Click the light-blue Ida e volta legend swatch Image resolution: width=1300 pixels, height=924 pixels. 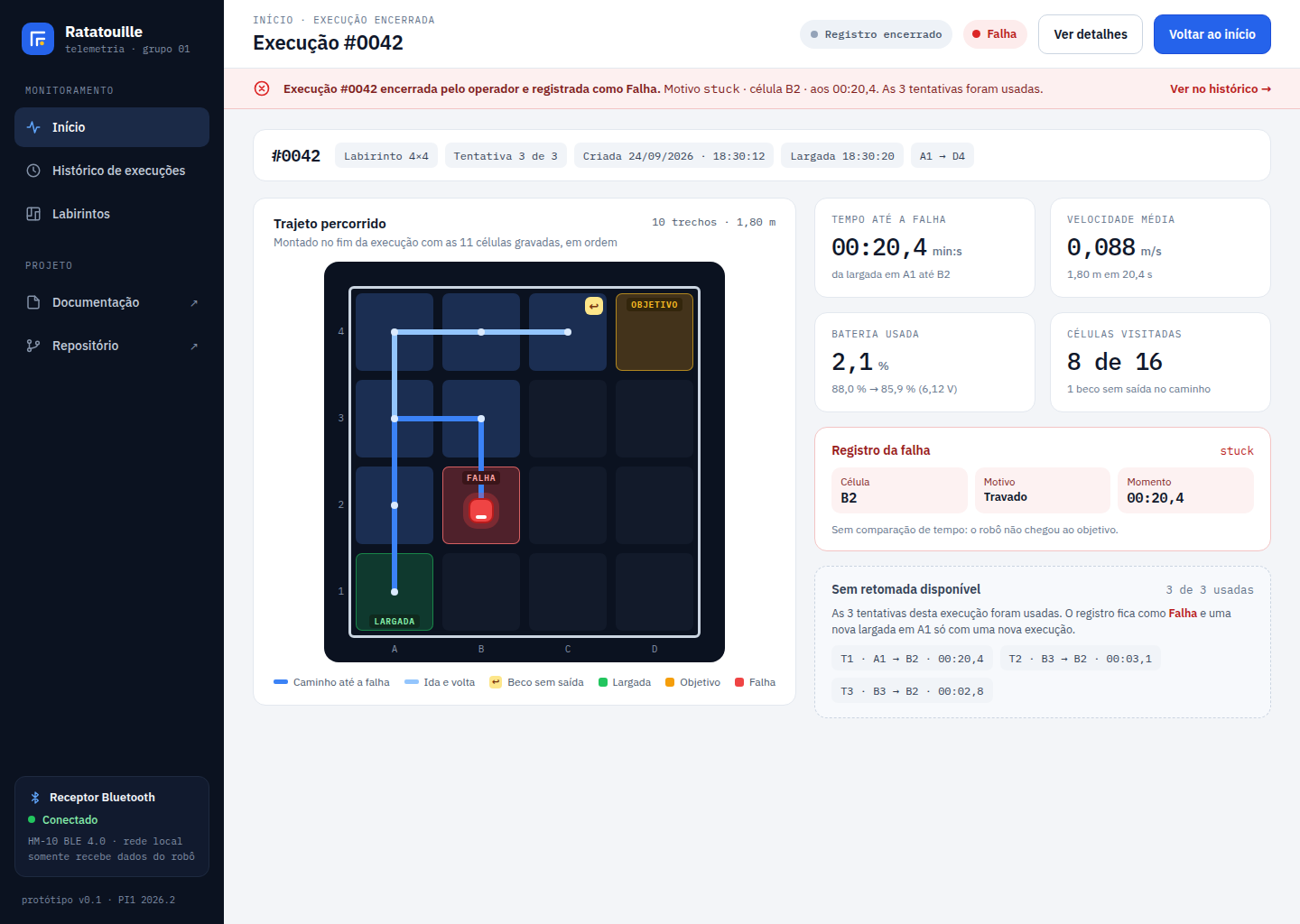point(412,682)
